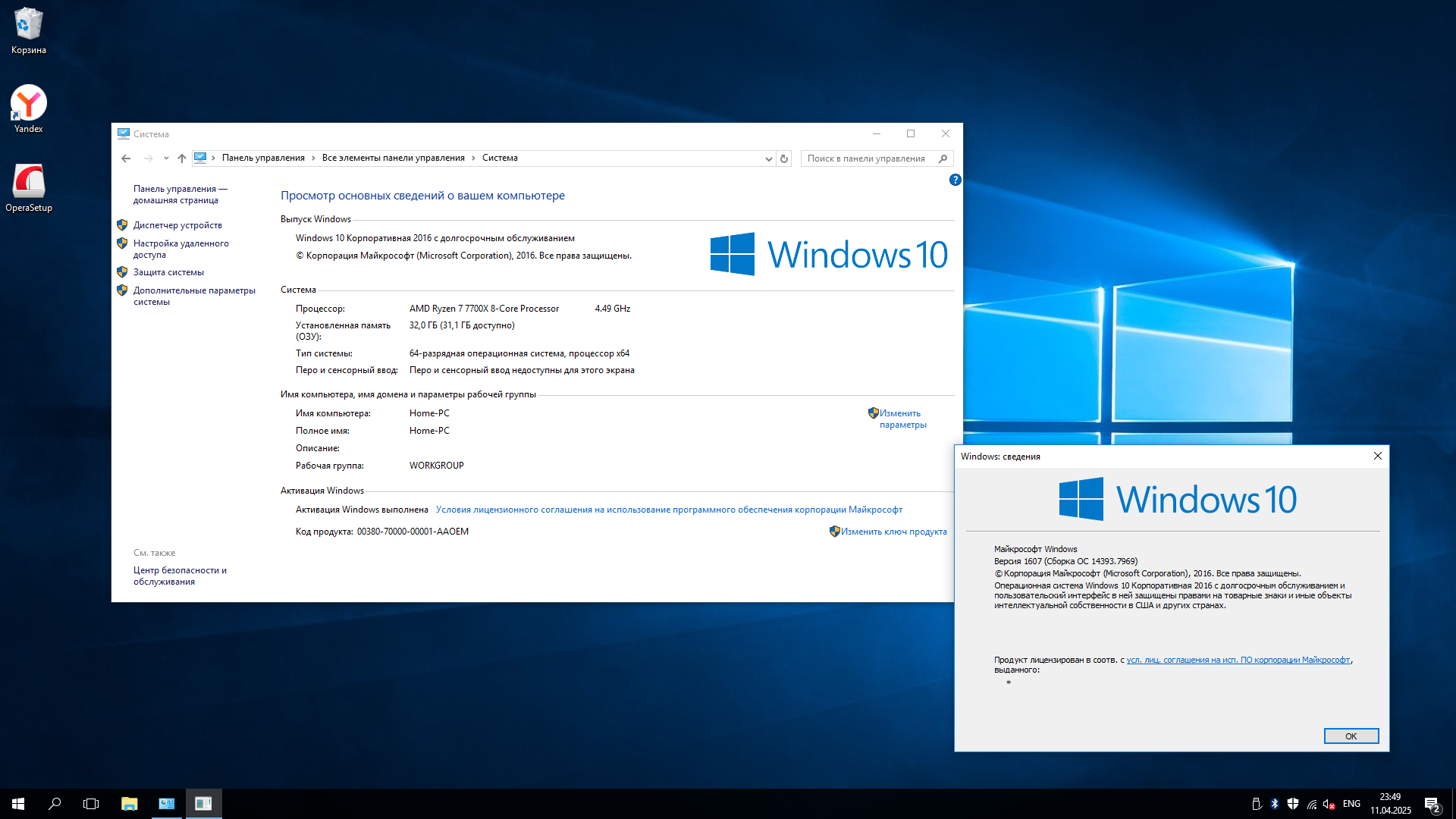Screen dimensions: 1456x819
Task: Click the Back navigation arrow
Action: click(126, 158)
